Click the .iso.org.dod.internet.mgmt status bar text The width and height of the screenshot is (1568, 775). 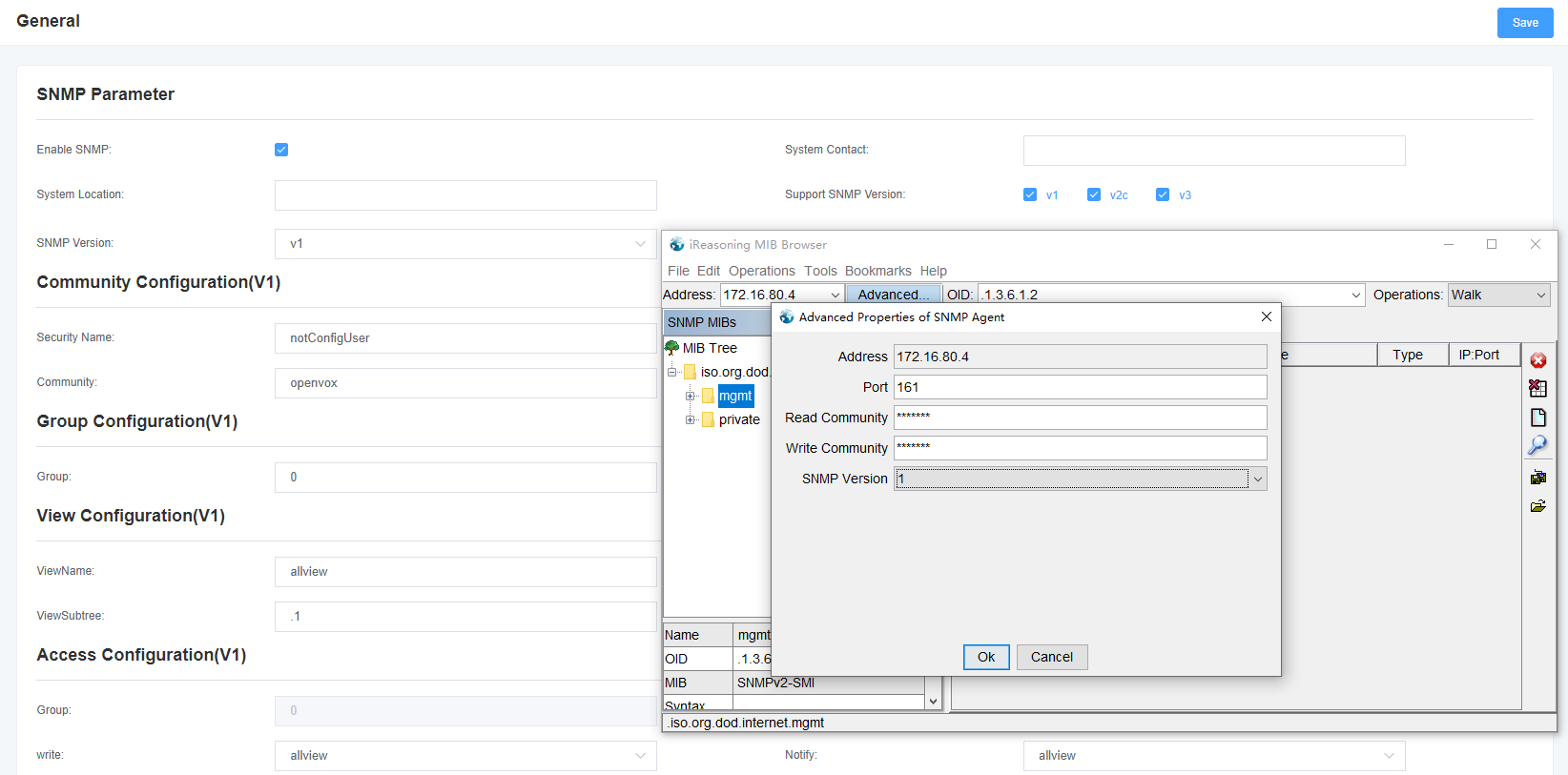coord(746,723)
